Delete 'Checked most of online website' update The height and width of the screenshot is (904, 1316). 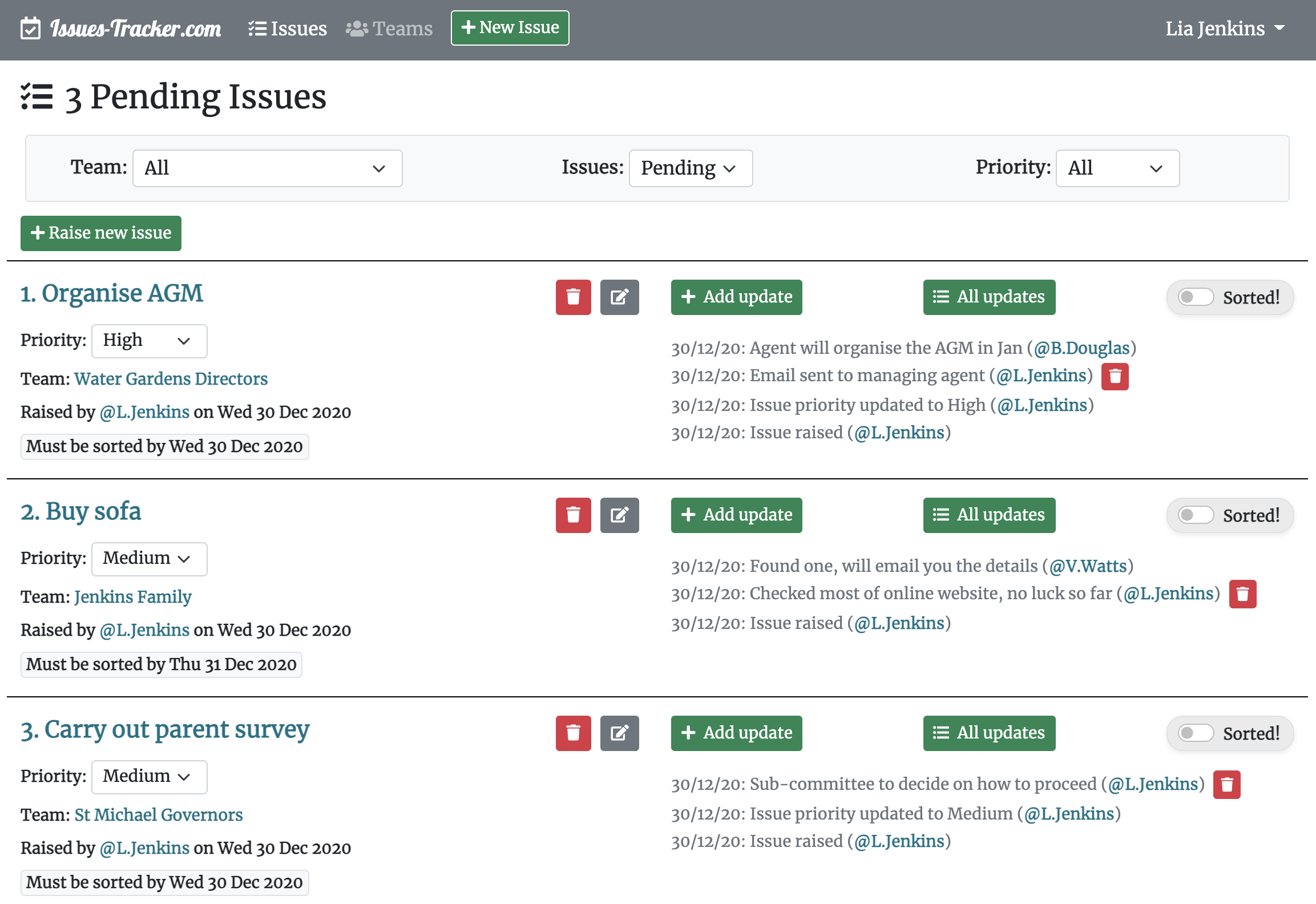click(x=1242, y=595)
